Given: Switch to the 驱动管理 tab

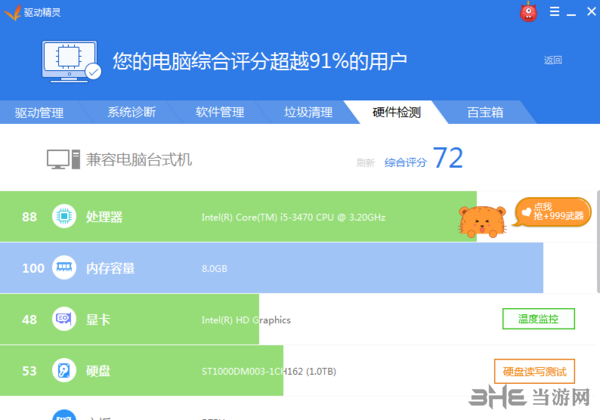Looking at the screenshot, I should 39,112.
